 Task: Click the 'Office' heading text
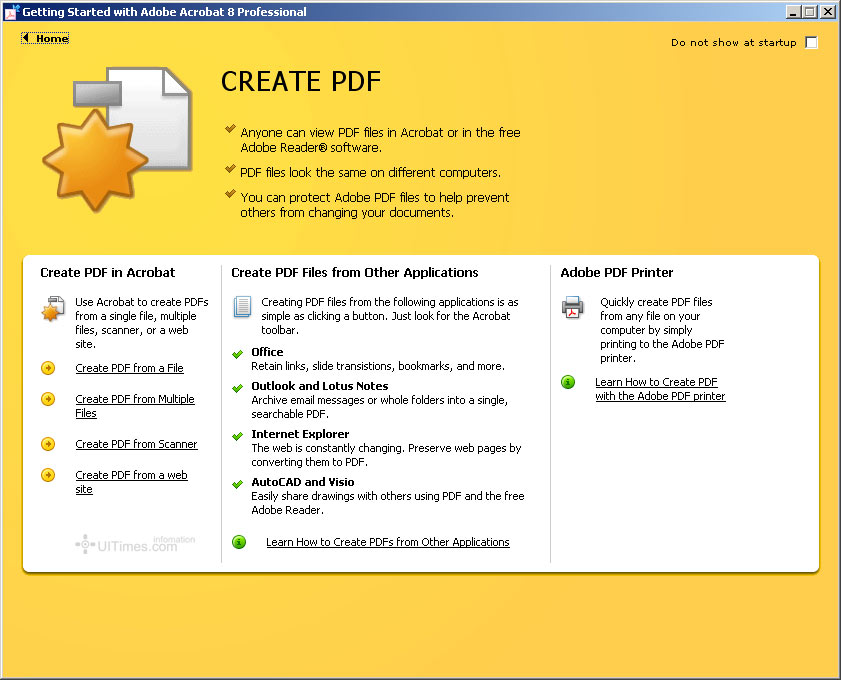[x=267, y=352]
